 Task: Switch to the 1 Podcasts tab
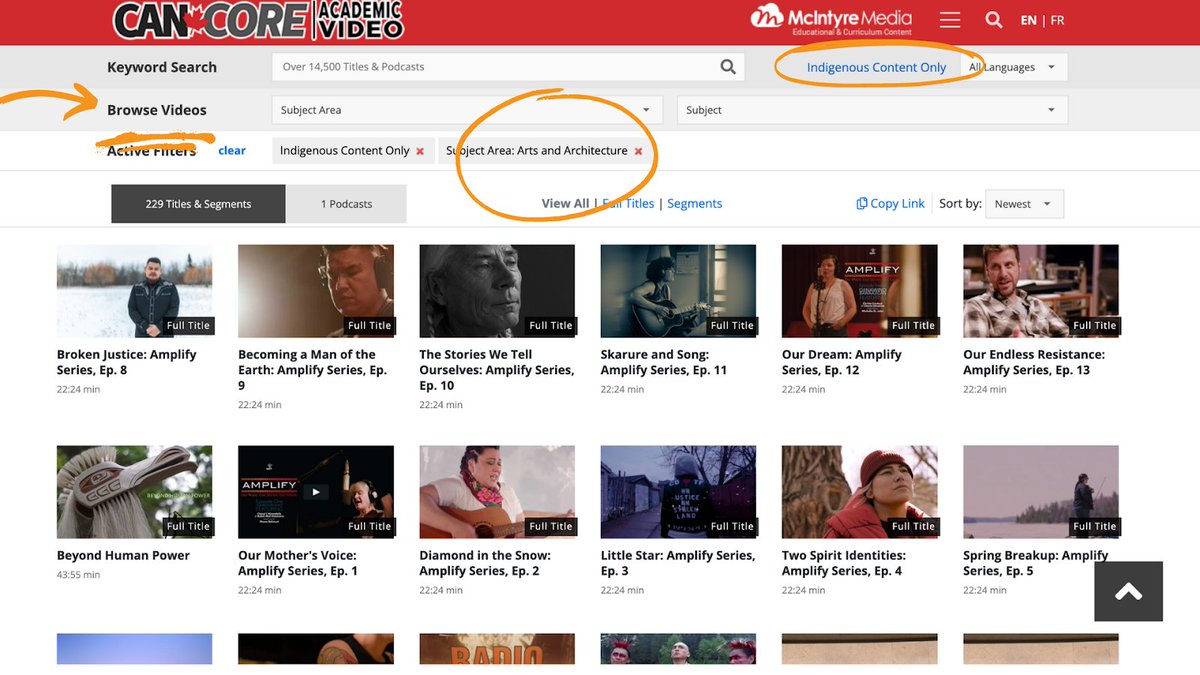(347, 203)
